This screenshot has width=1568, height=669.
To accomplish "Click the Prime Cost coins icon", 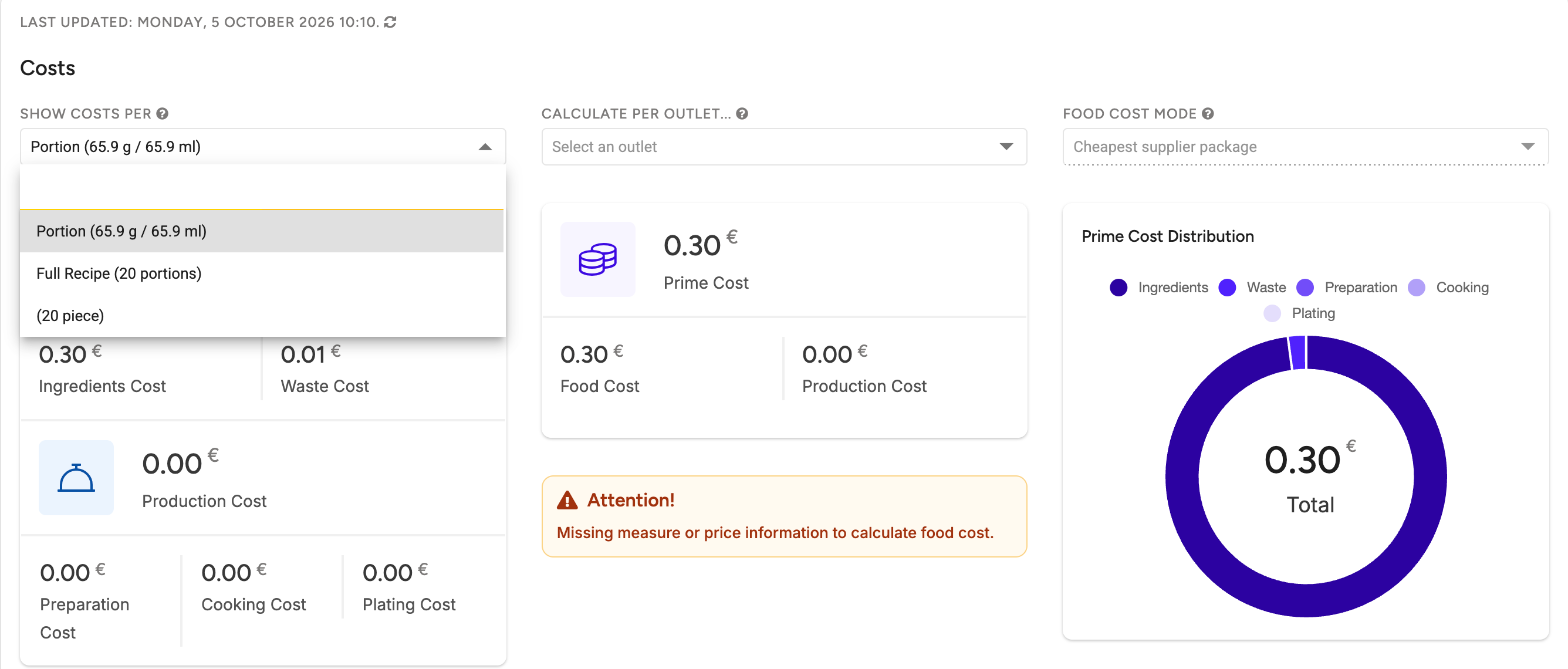I will pyautogui.click(x=598, y=260).
